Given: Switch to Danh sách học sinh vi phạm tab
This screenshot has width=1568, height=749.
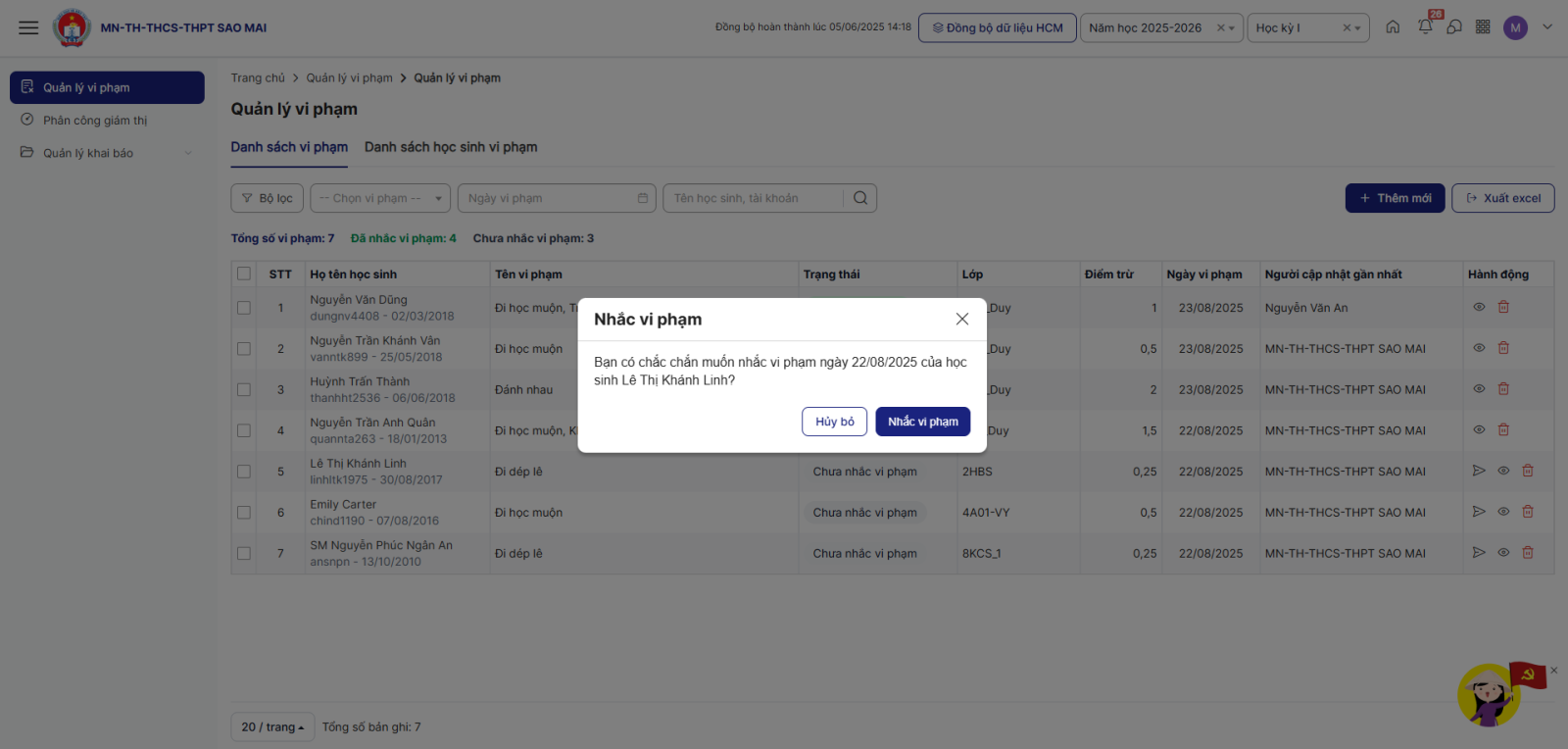Looking at the screenshot, I should tap(451, 147).
